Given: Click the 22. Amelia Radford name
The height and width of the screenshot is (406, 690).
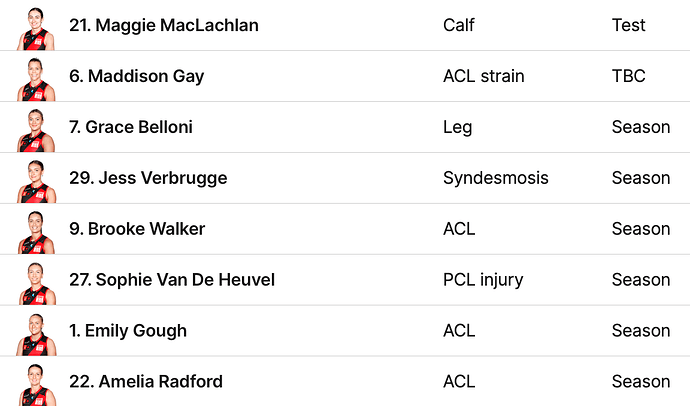Looking at the screenshot, I should (146, 382).
